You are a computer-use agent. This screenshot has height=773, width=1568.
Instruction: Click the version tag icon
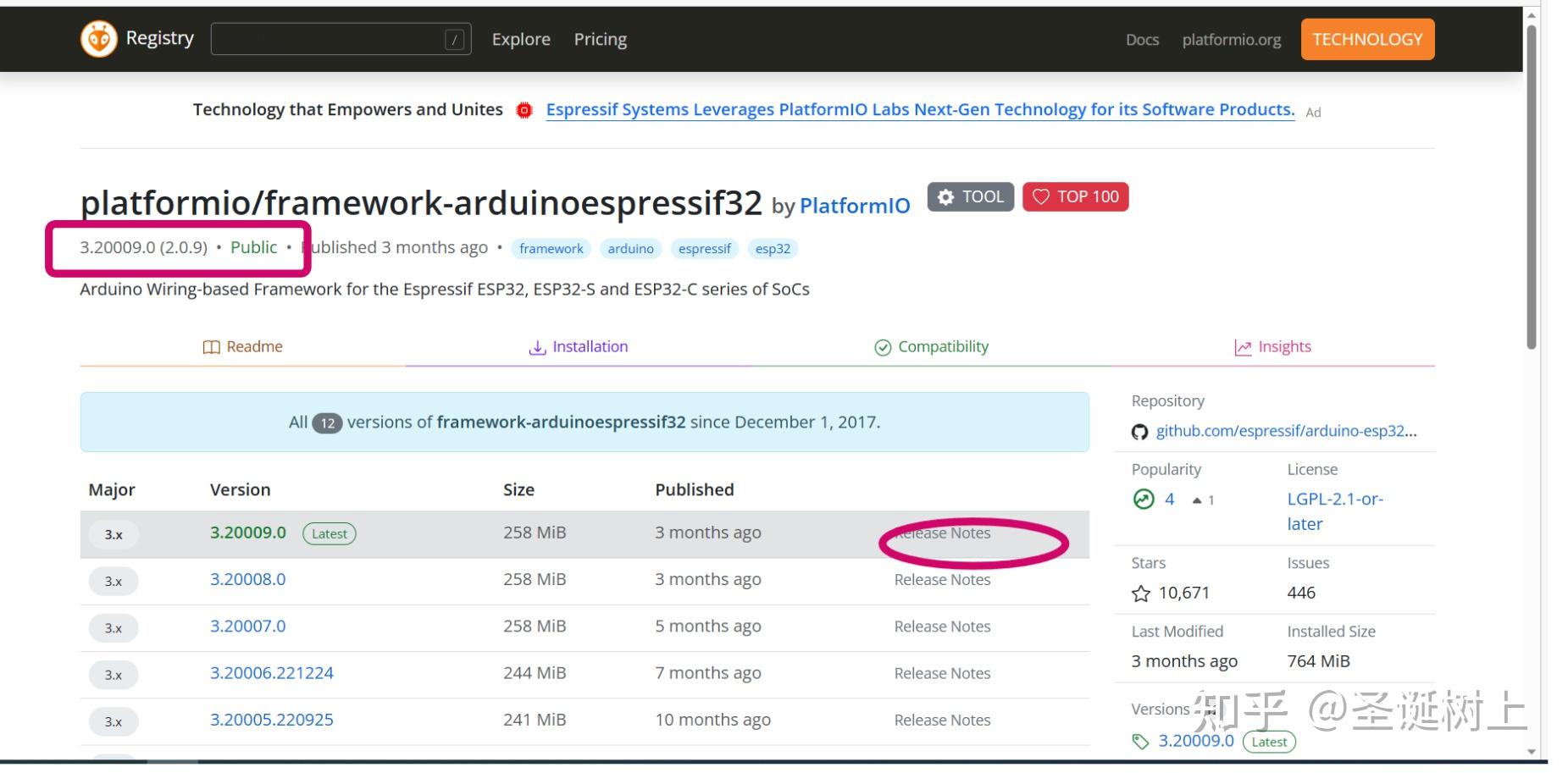tap(1140, 742)
